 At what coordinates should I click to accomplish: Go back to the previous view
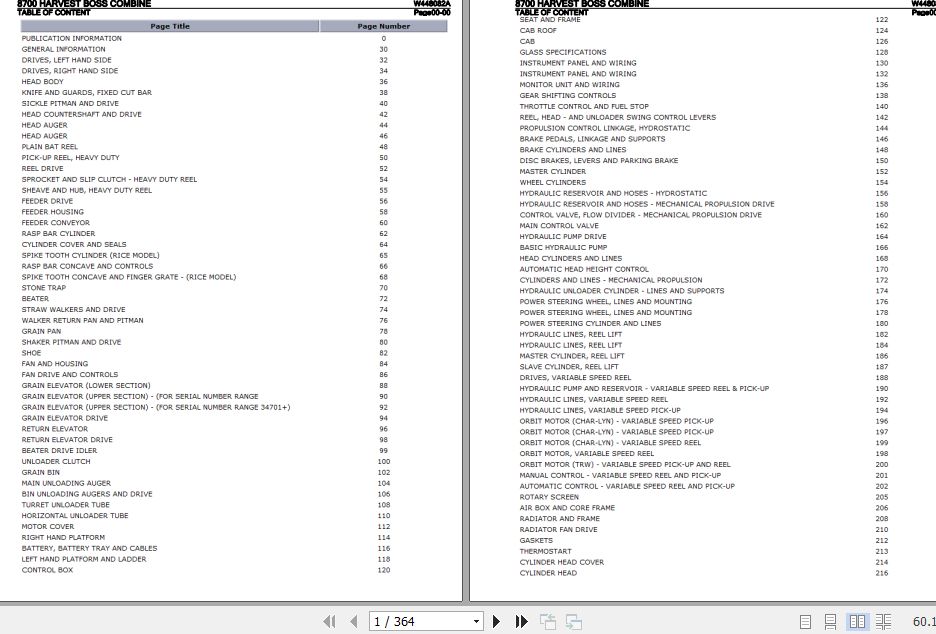[548, 621]
